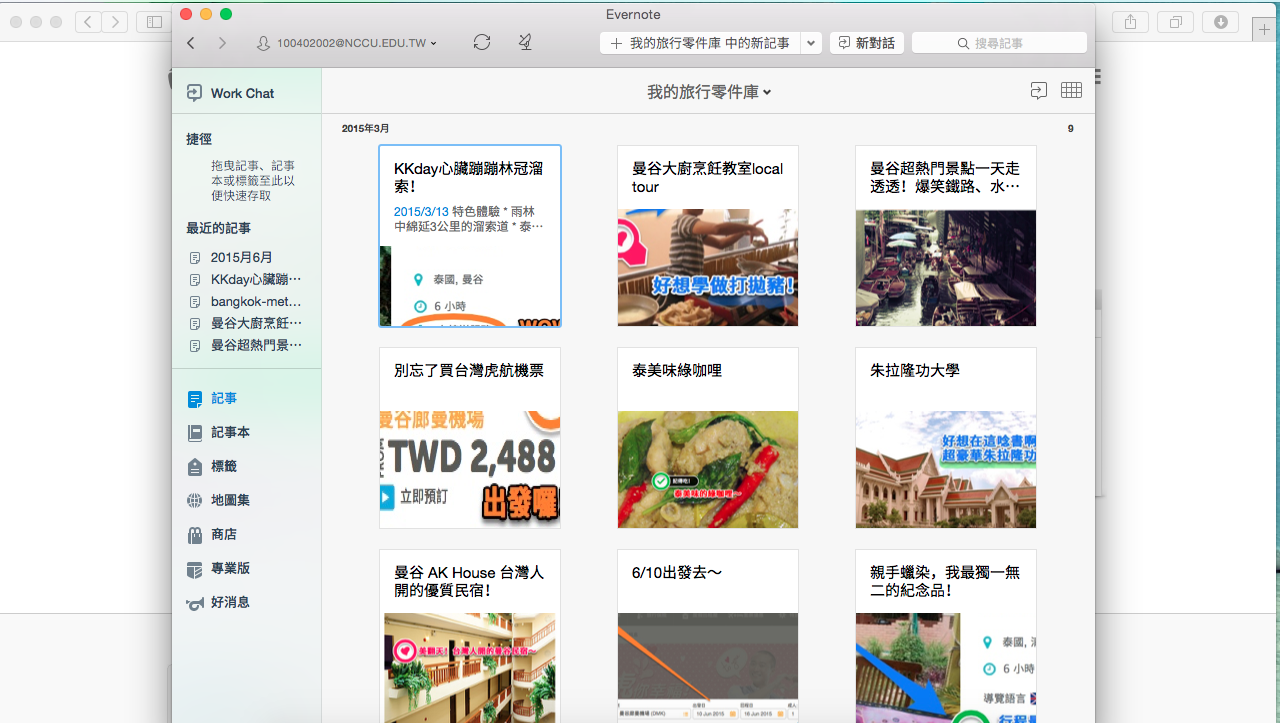Expand the arrow beside the new note button
This screenshot has width=1280, height=723.
812,43
